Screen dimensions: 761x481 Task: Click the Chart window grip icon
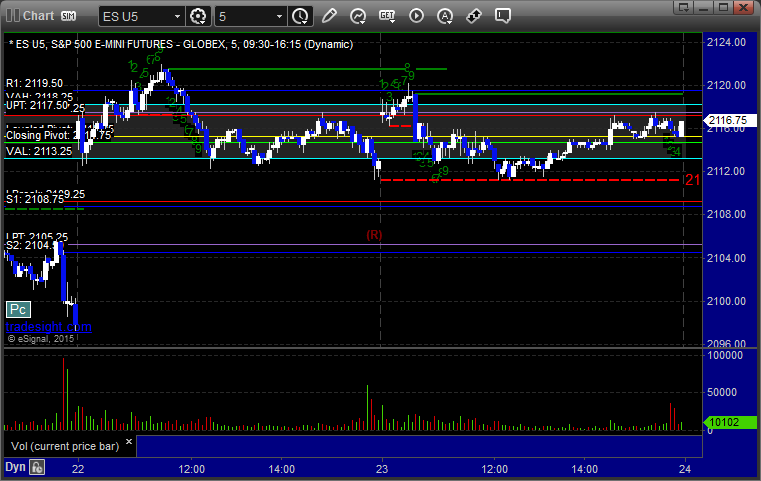point(13,16)
